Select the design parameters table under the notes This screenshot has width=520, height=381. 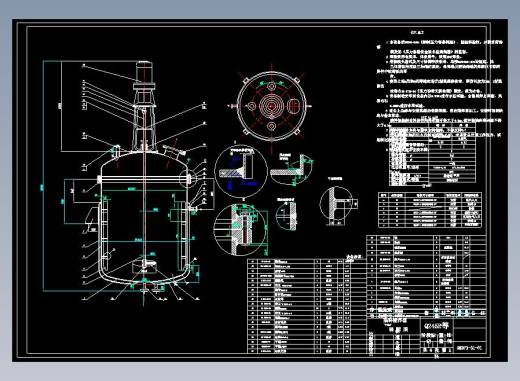coord(433,154)
